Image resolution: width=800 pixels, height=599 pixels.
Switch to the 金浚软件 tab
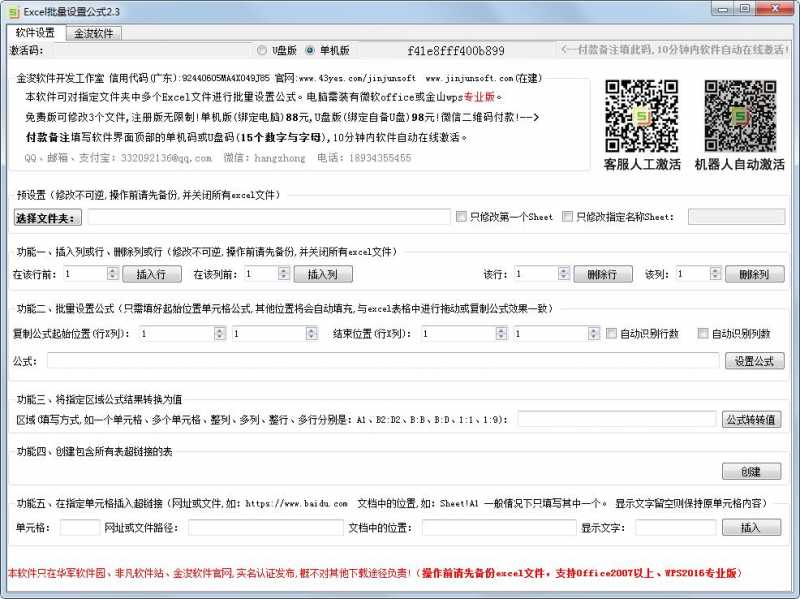click(95, 32)
